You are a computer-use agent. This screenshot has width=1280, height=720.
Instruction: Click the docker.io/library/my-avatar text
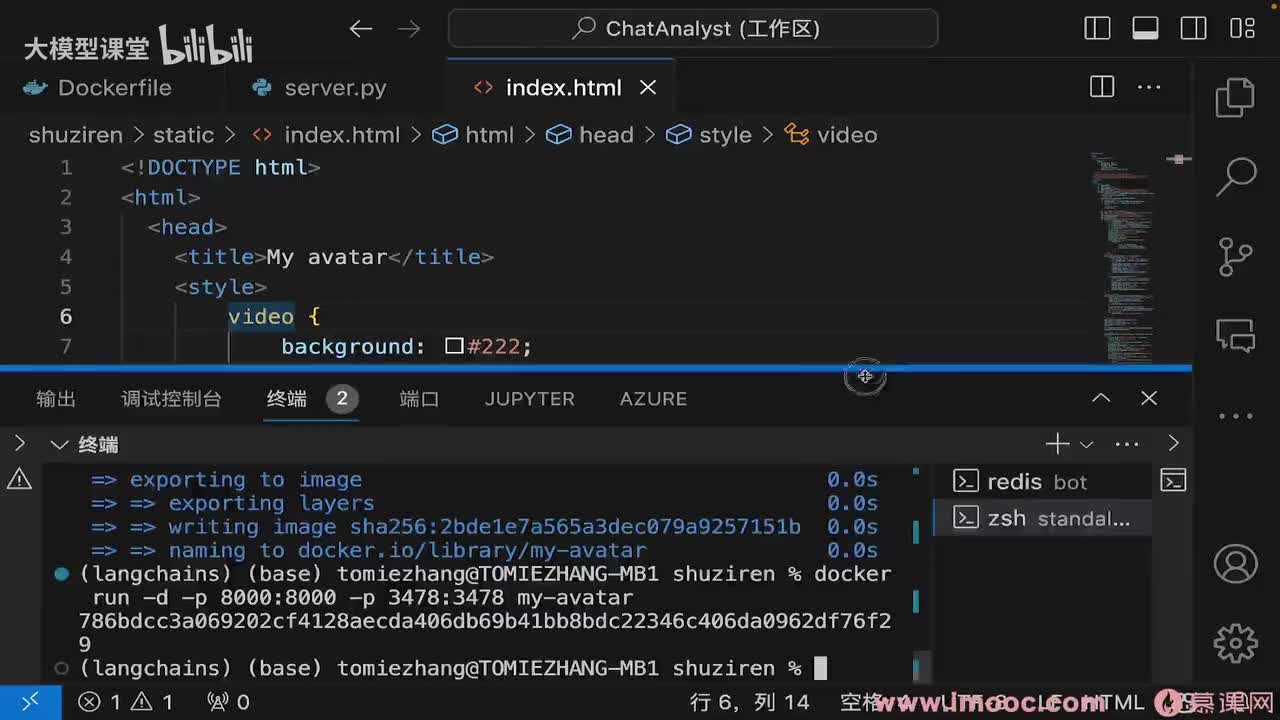click(x=471, y=551)
